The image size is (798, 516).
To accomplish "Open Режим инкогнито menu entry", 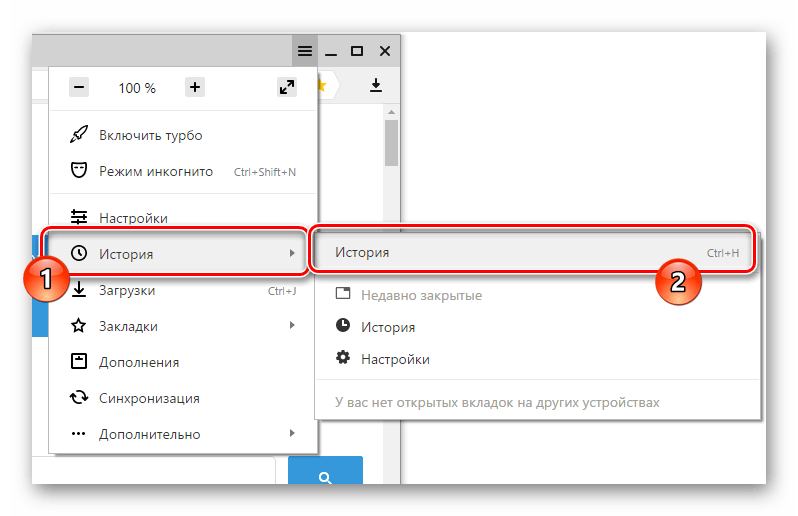I will [x=183, y=171].
